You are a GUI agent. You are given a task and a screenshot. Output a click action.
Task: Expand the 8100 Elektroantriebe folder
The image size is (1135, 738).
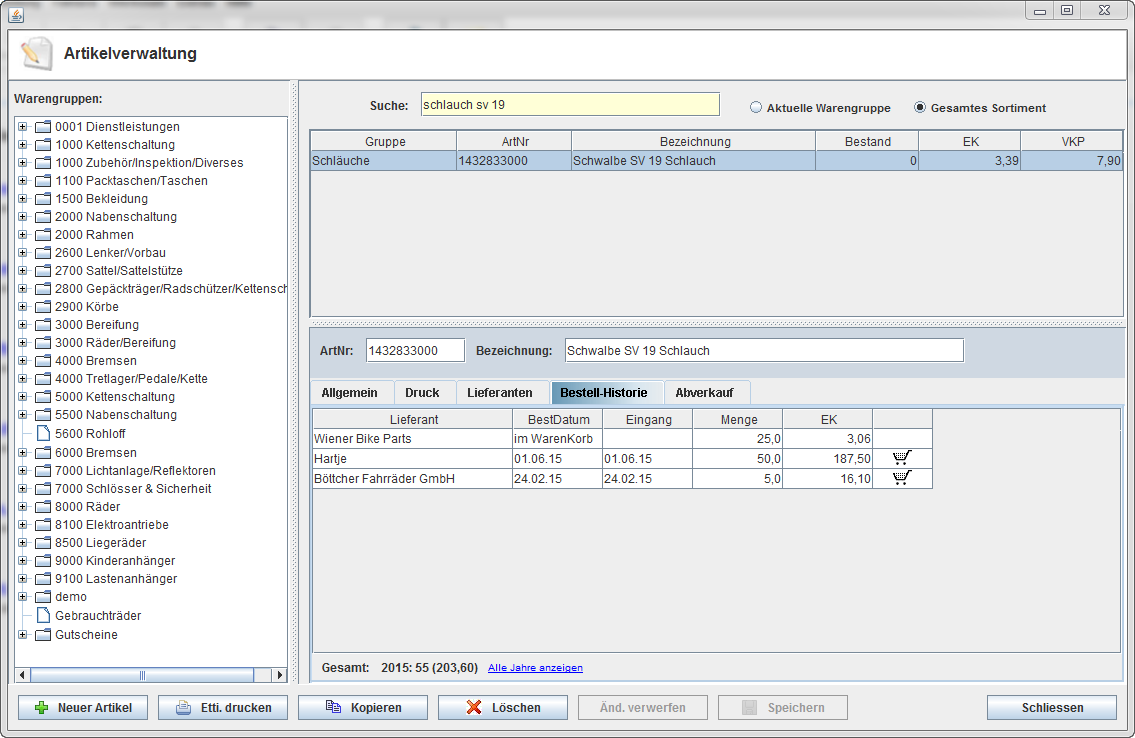coord(23,525)
